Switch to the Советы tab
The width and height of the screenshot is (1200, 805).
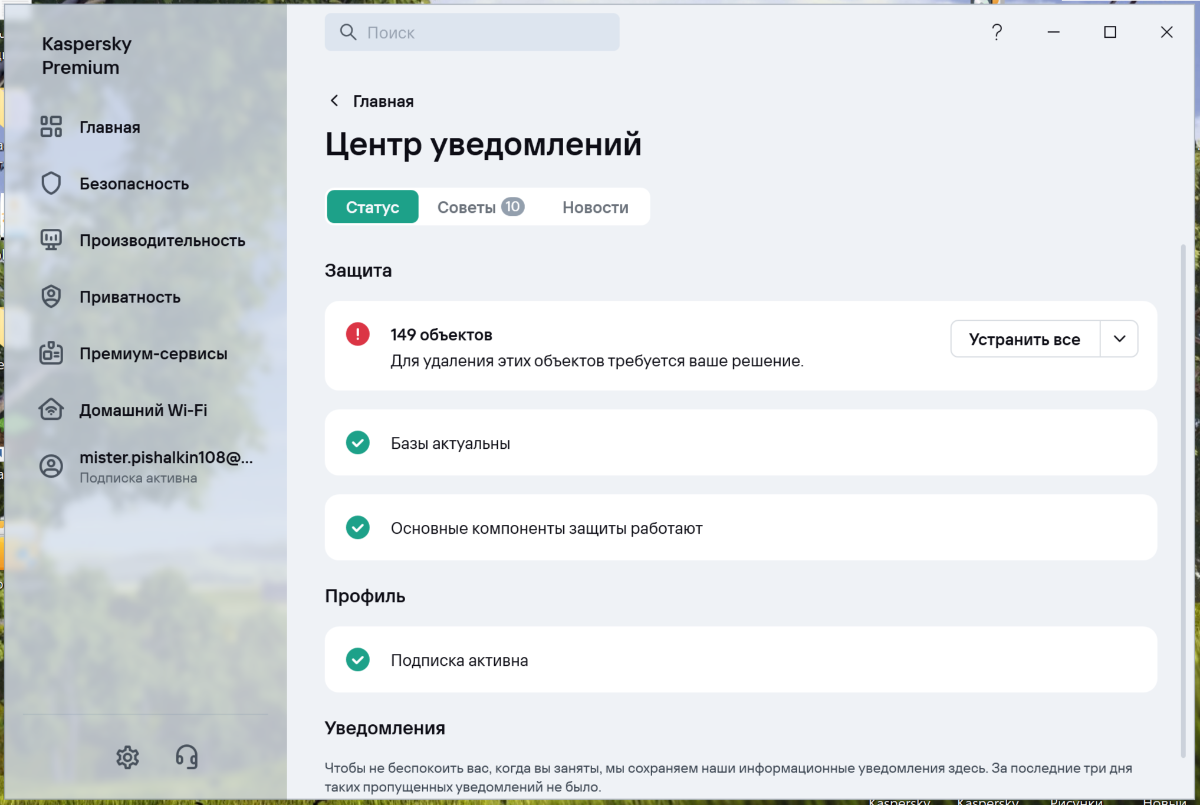point(480,207)
